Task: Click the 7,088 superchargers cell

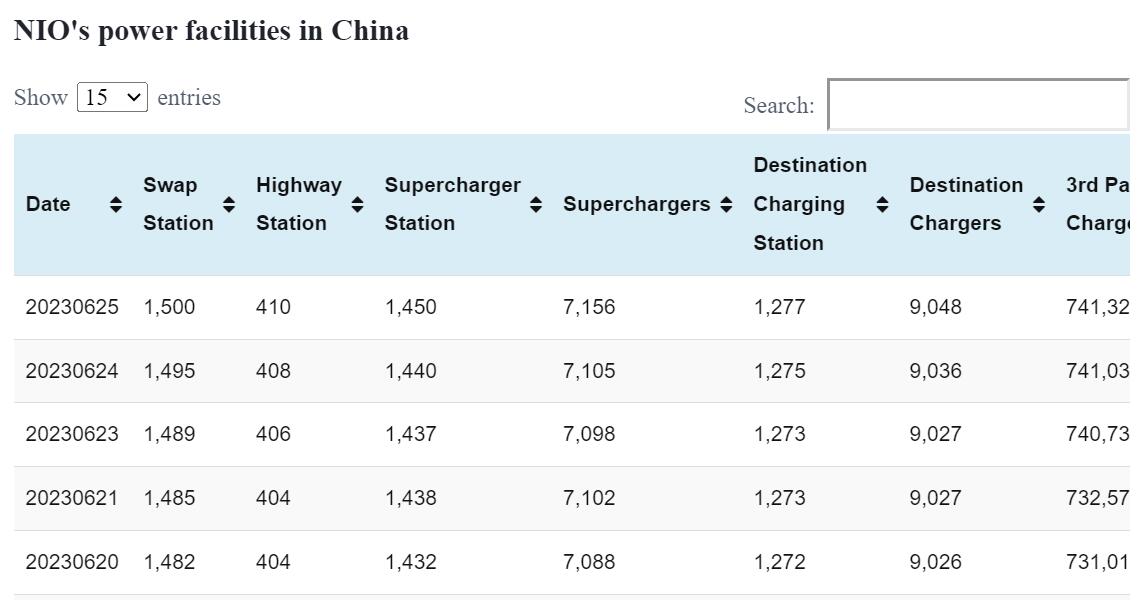Action: point(589,562)
